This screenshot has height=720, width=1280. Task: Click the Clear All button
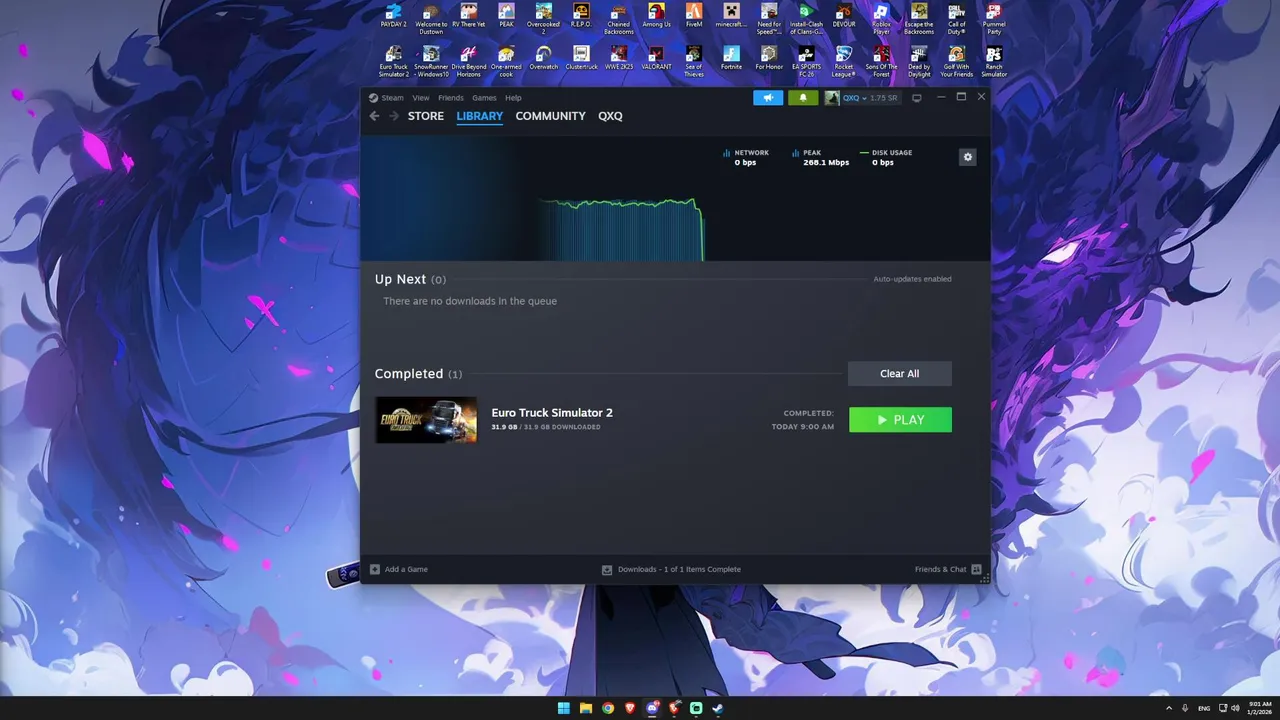(900, 374)
